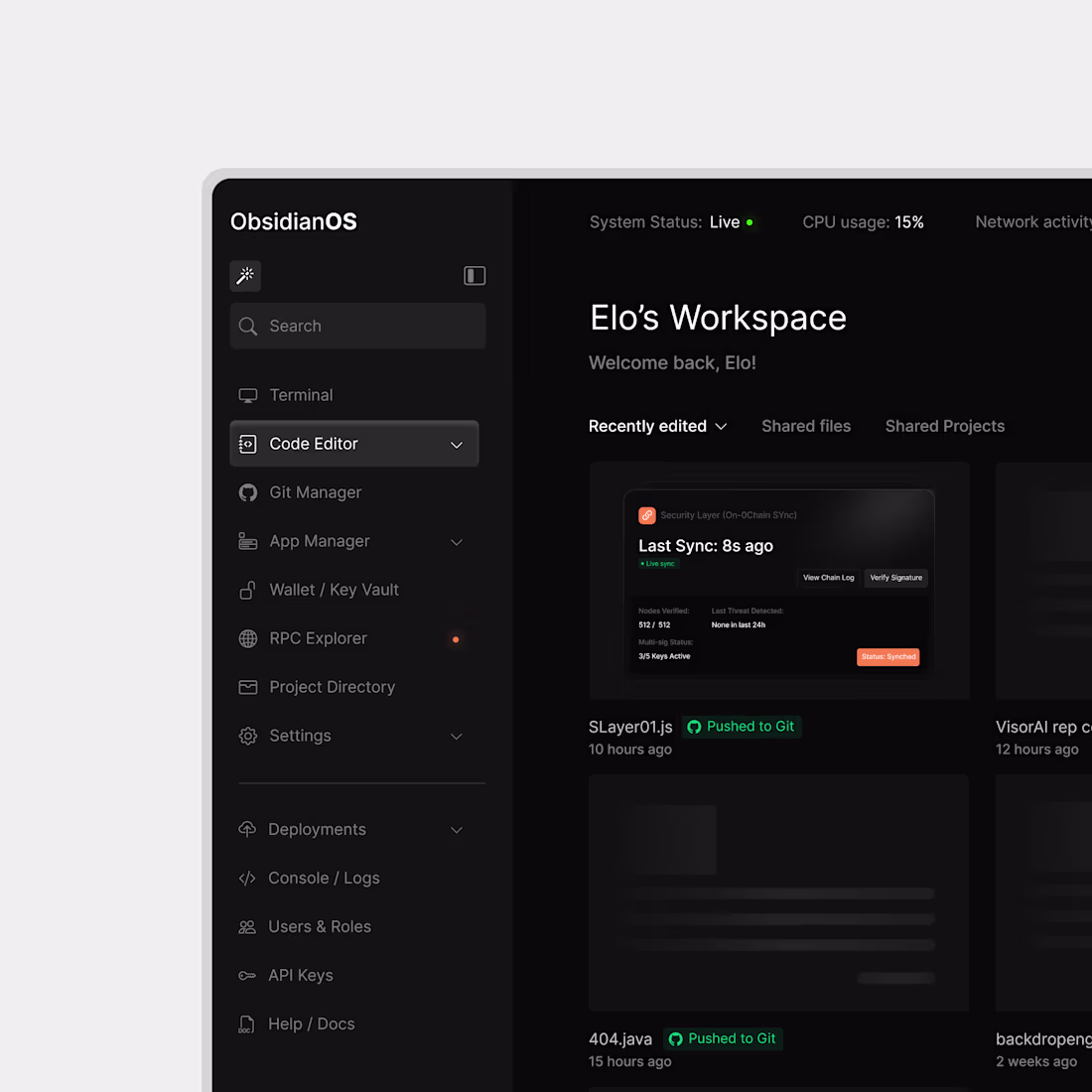The image size is (1092, 1092).
Task: Click the Users & Roles people icon
Action: 247,927
